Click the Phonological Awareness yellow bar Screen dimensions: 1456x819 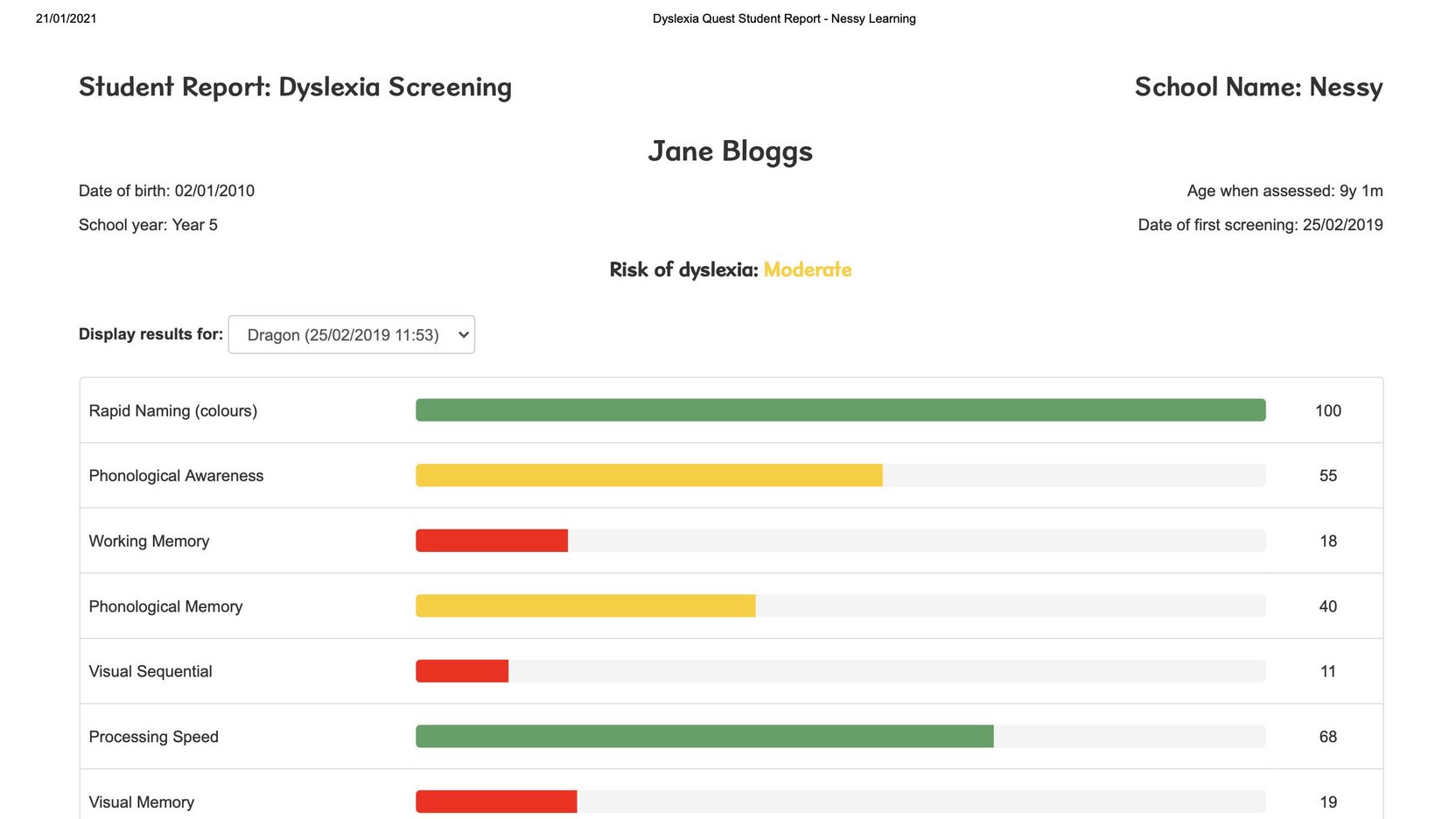648,475
